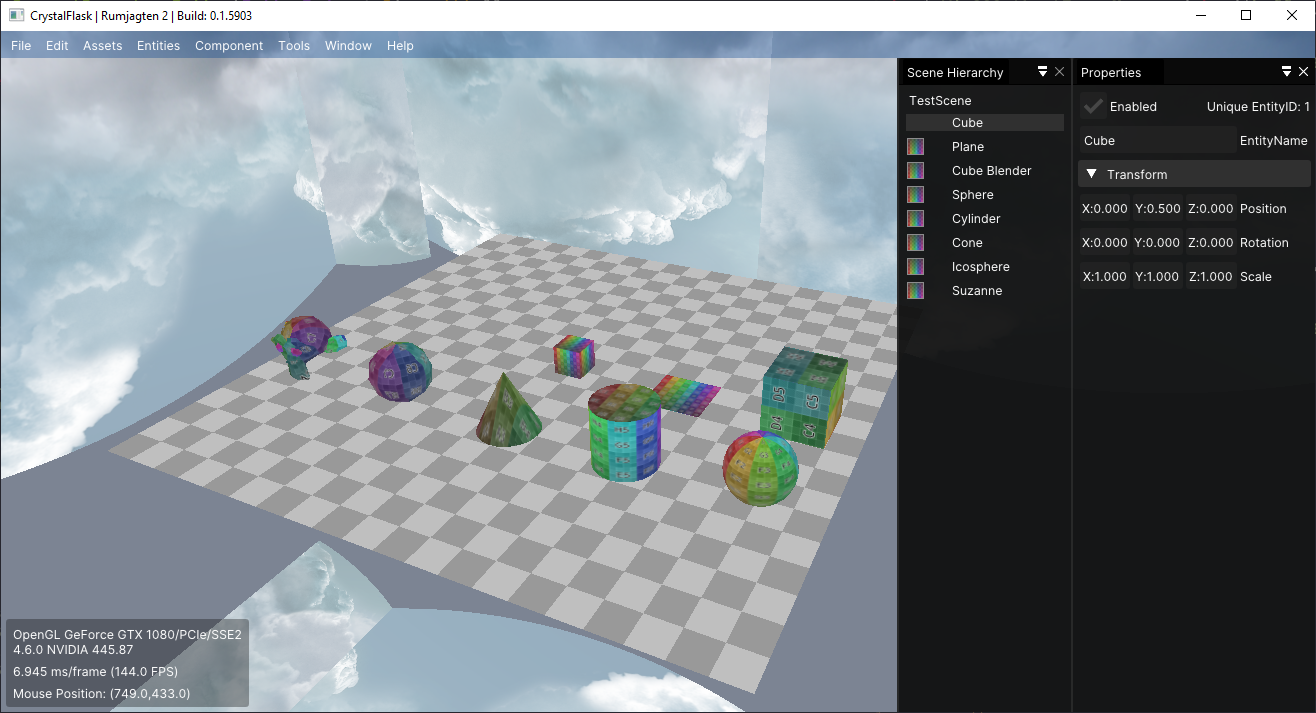
Task: Open the Scene Hierarchy panel dropdown arrow
Action: click(x=1042, y=72)
